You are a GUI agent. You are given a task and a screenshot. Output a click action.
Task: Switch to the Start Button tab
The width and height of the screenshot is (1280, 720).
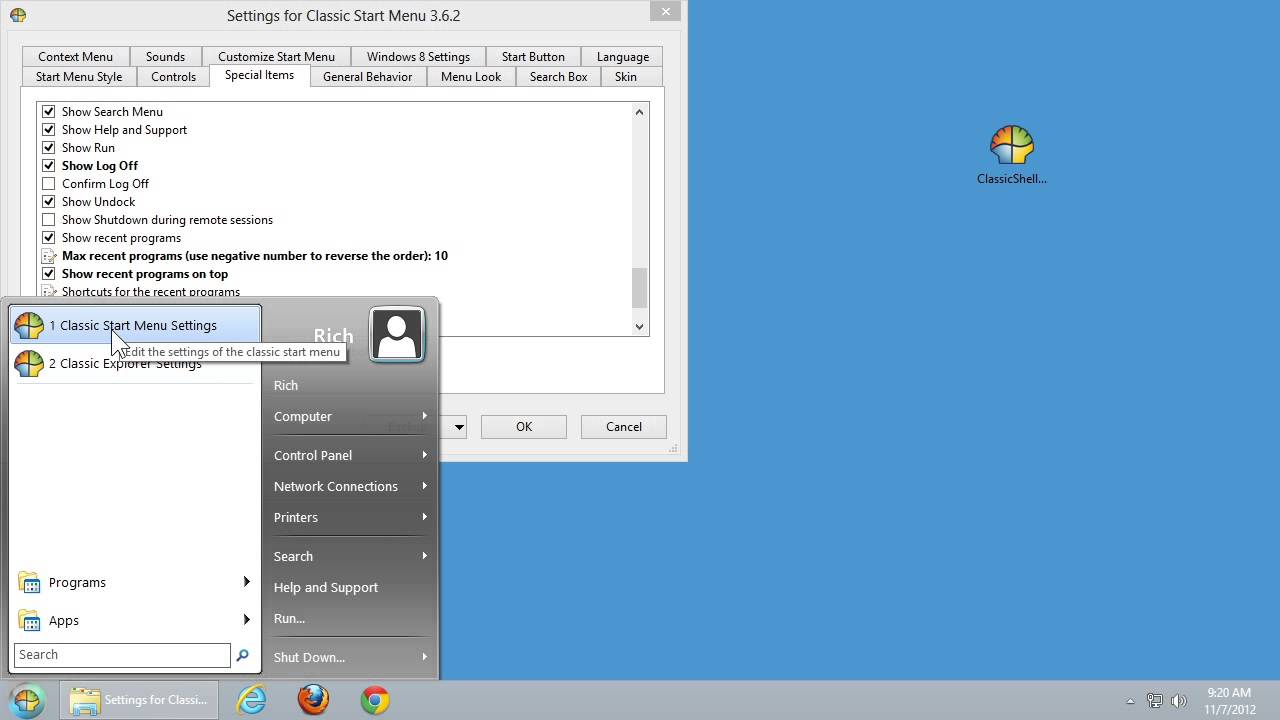pos(533,56)
